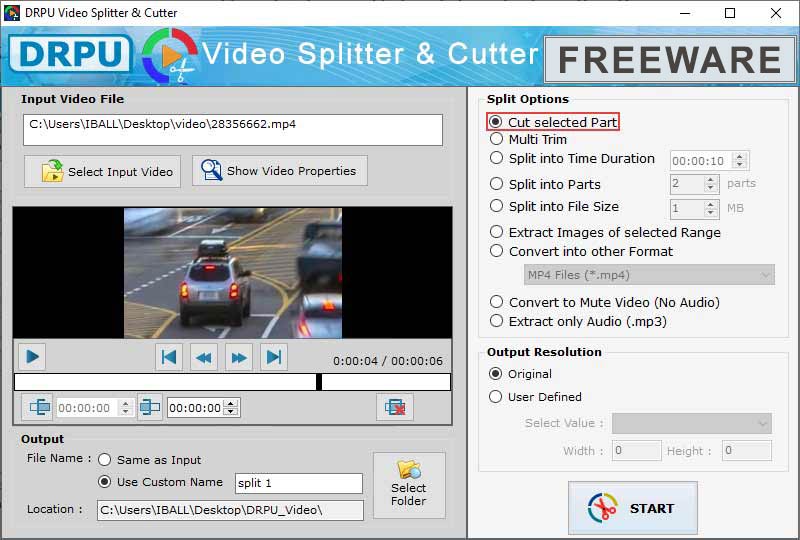Image resolution: width=800 pixels, height=540 pixels.
Task: Click the set end marker icon
Action: pyautogui.click(x=150, y=407)
